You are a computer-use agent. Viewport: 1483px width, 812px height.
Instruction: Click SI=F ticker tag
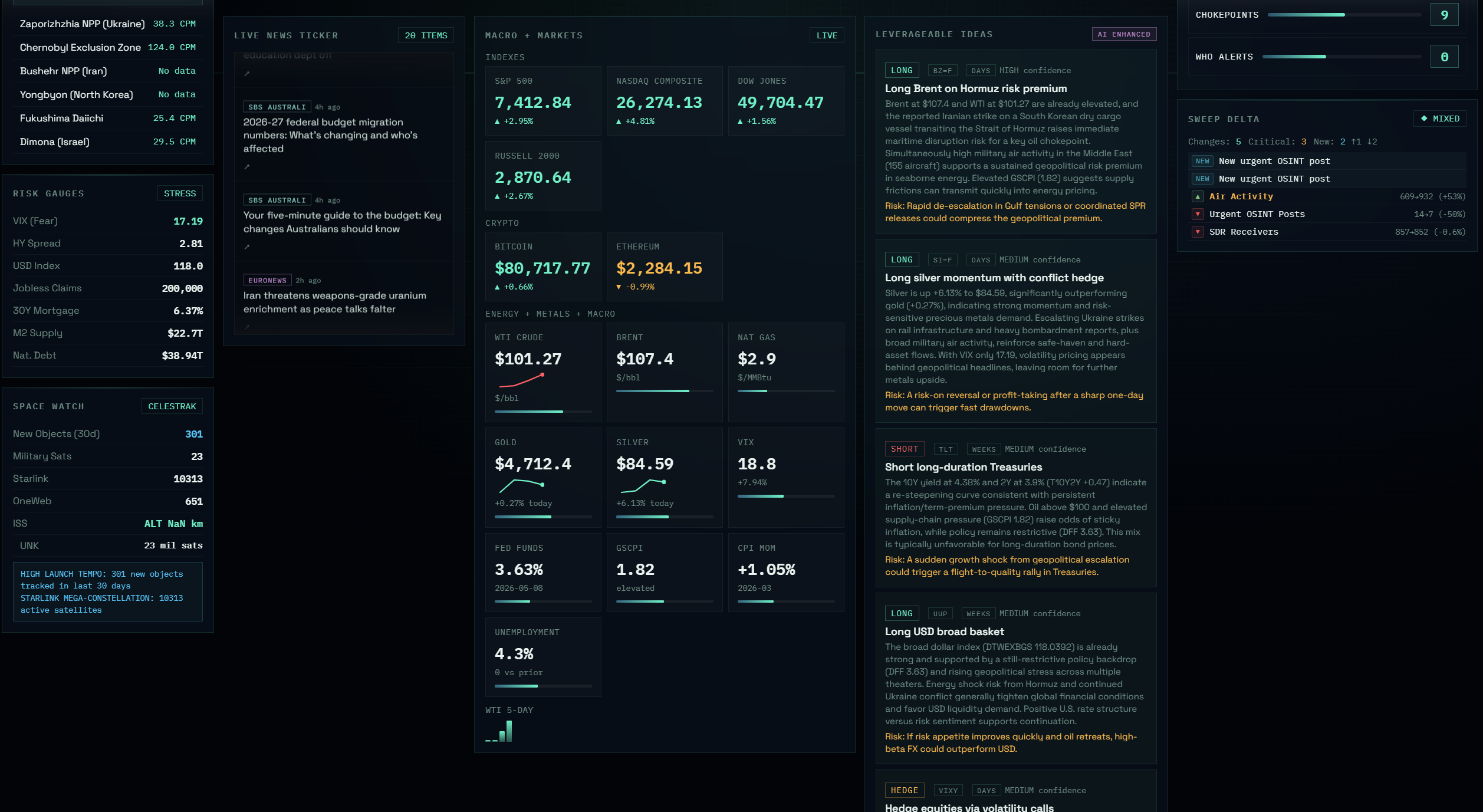pos(942,260)
